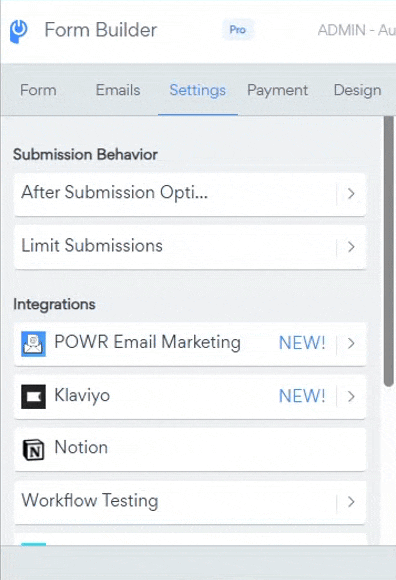Select the Settings tab
The image size is (396, 580).
[x=198, y=90]
